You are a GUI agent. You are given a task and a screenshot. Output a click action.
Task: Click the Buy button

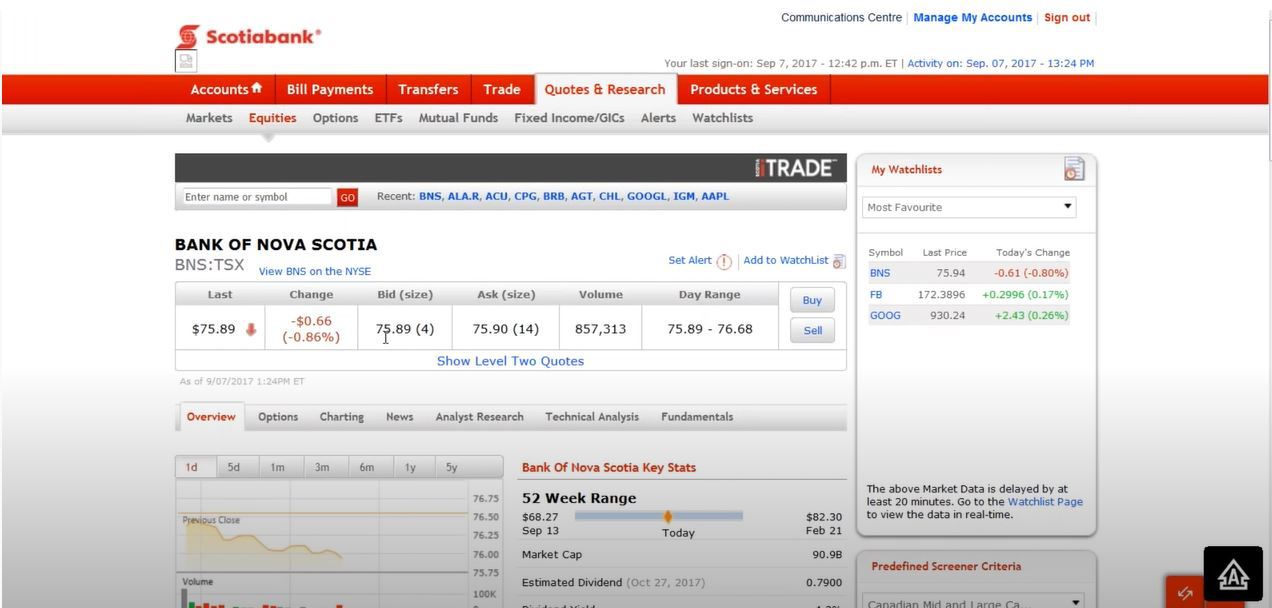(812, 300)
